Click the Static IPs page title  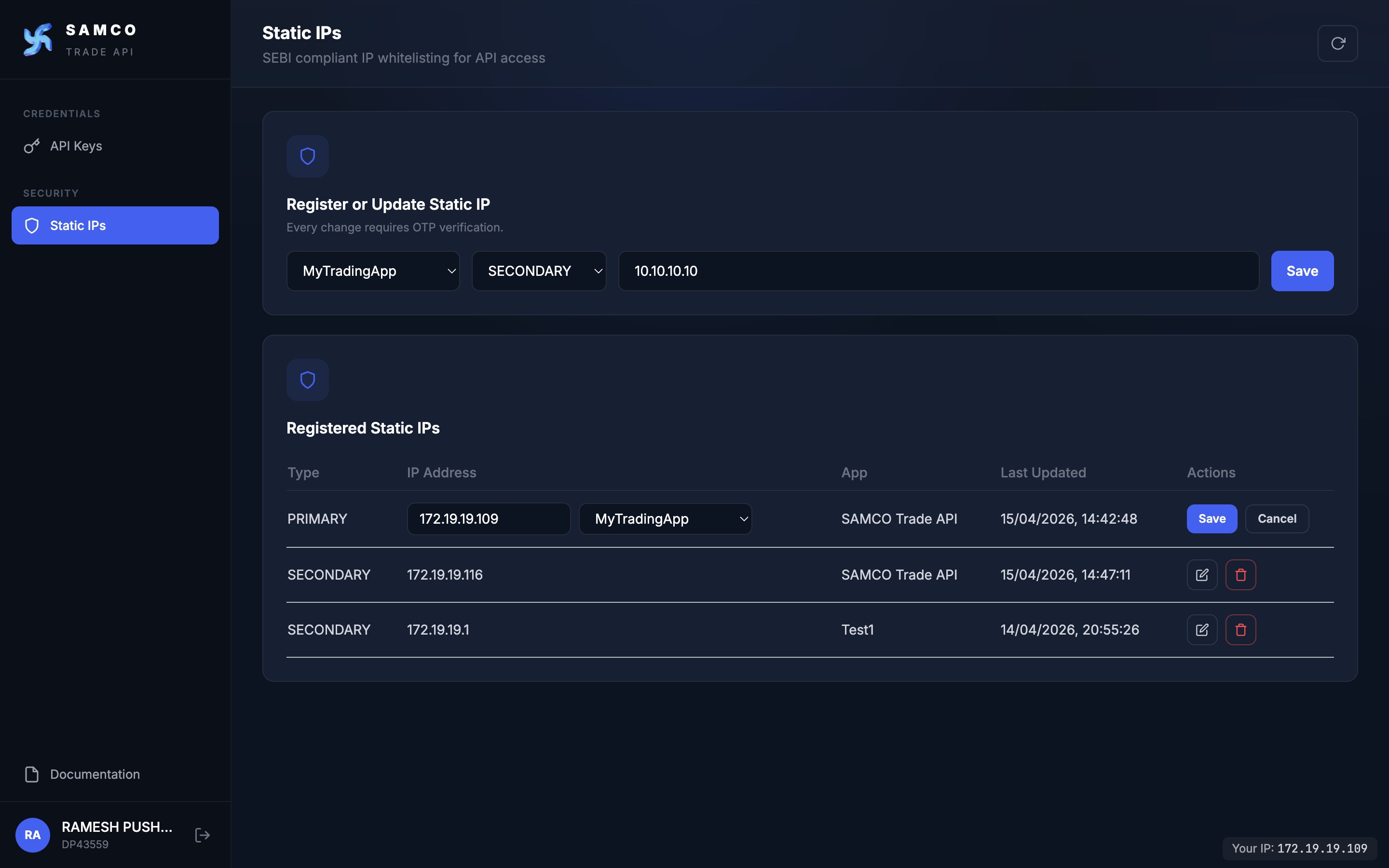(302, 33)
